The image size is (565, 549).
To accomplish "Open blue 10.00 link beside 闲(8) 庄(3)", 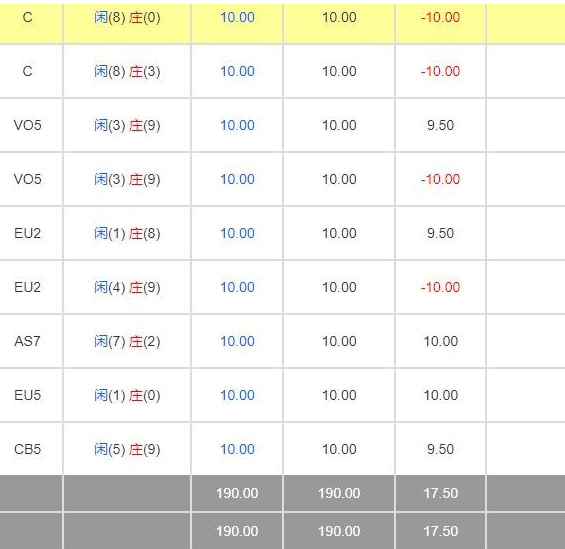I will [237, 71].
